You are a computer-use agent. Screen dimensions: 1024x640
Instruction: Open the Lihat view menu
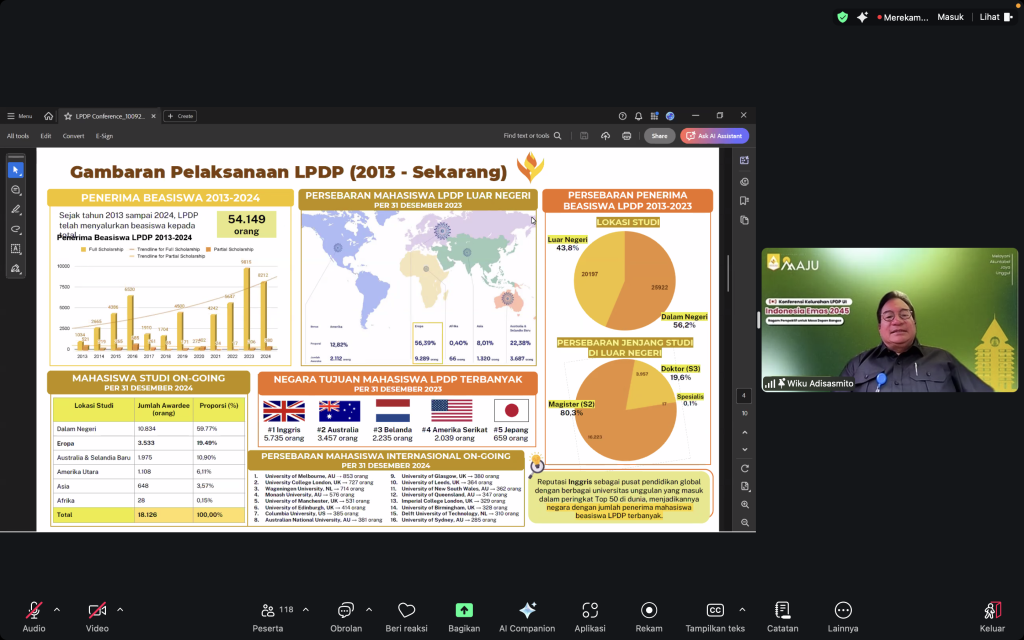tap(993, 17)
